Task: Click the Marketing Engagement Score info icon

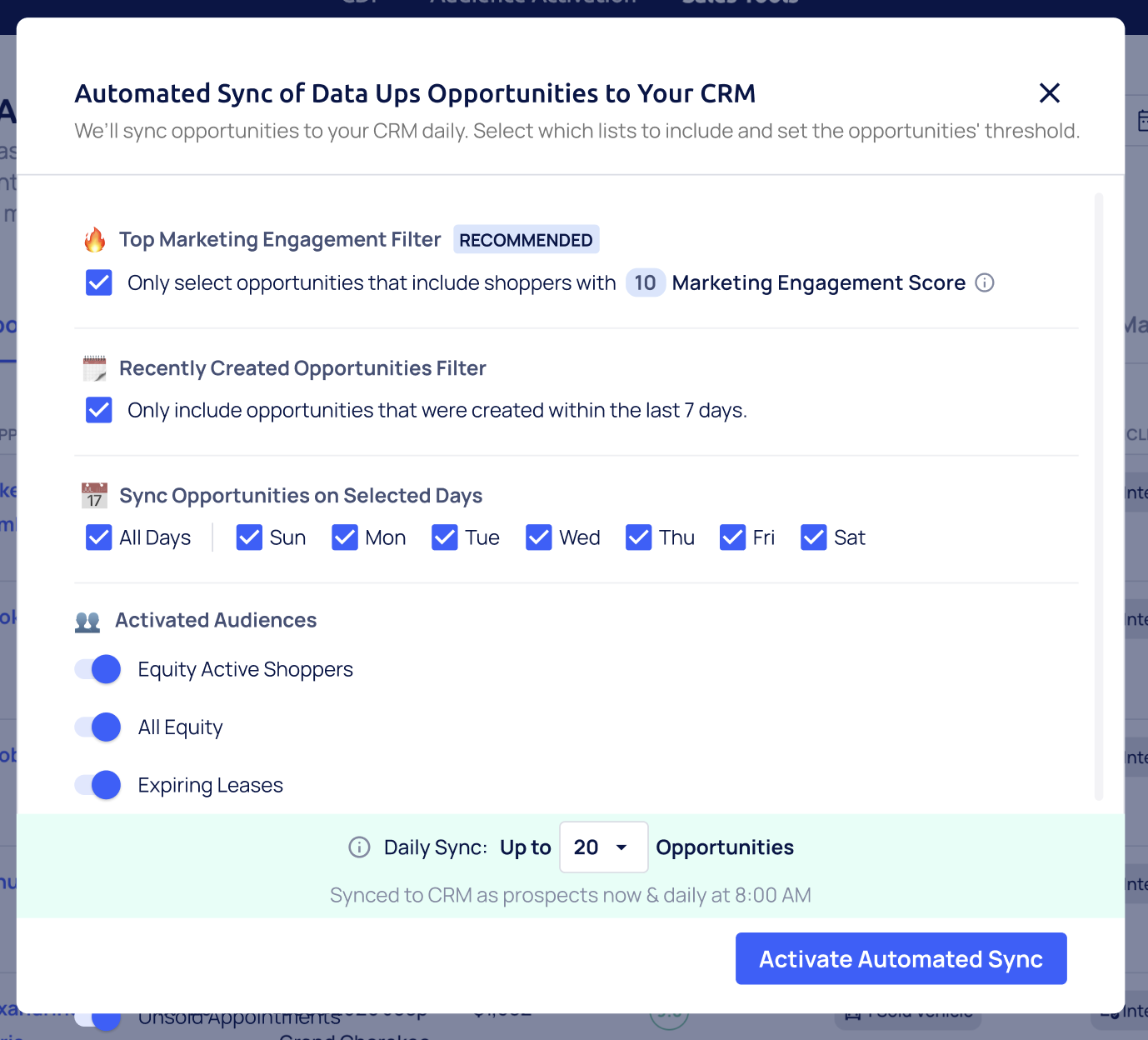Action: [984, 283]
